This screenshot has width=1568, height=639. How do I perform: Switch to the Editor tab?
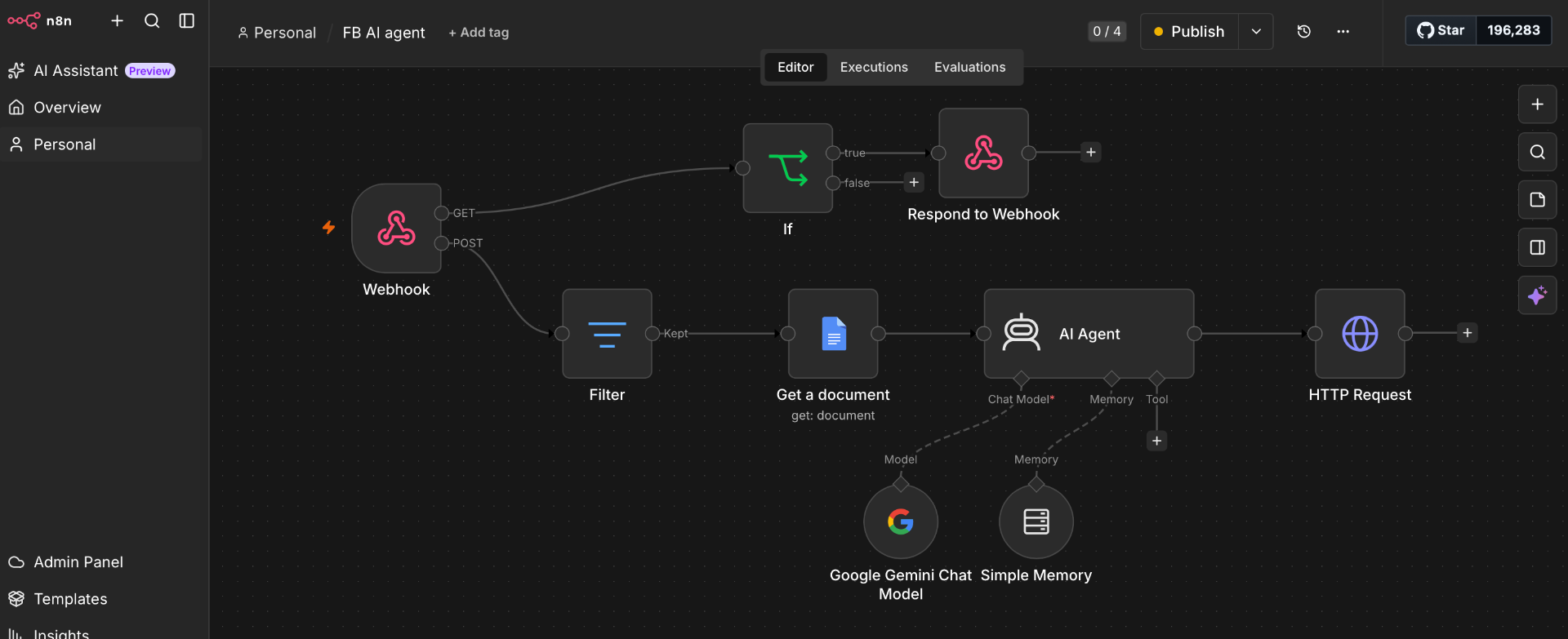(x=795, y=67)
